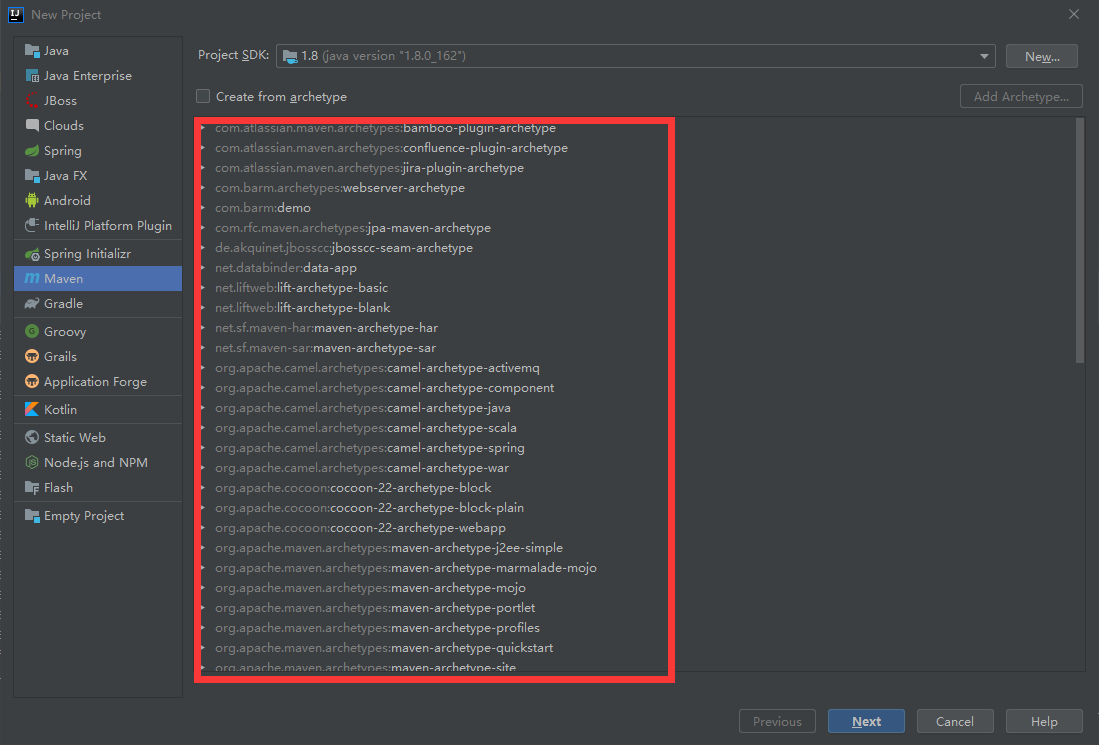Click the IntelliJ logo in title bar
Image resolution: width=1099 pixels, height=745 pixels.
point(15,14)
